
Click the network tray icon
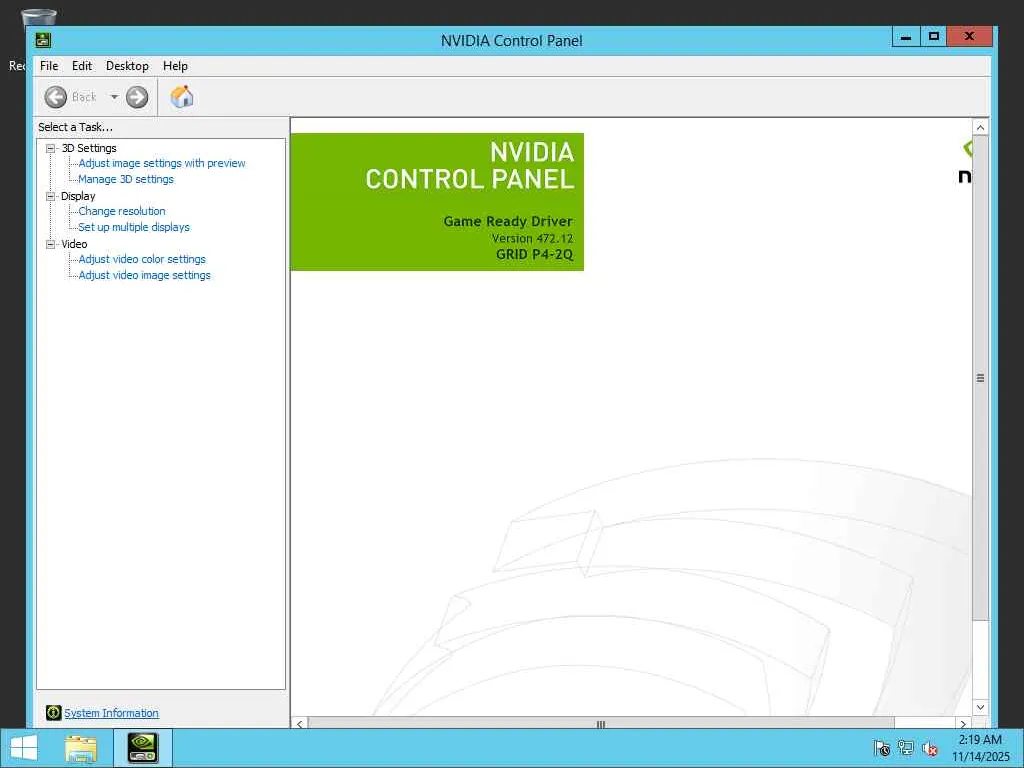(906, 748)
